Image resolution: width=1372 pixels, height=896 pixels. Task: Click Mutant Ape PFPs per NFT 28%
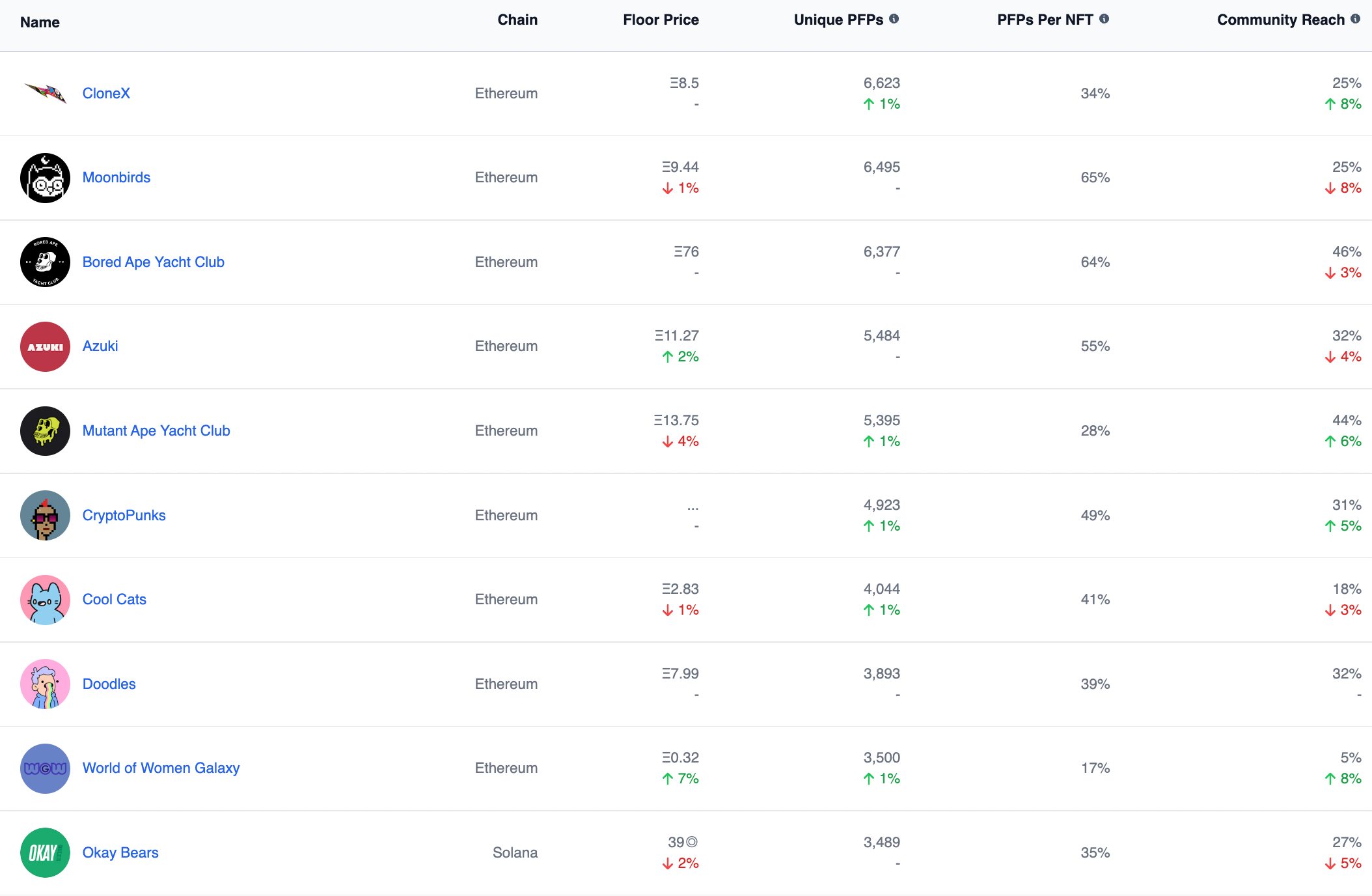point(1095,430)
